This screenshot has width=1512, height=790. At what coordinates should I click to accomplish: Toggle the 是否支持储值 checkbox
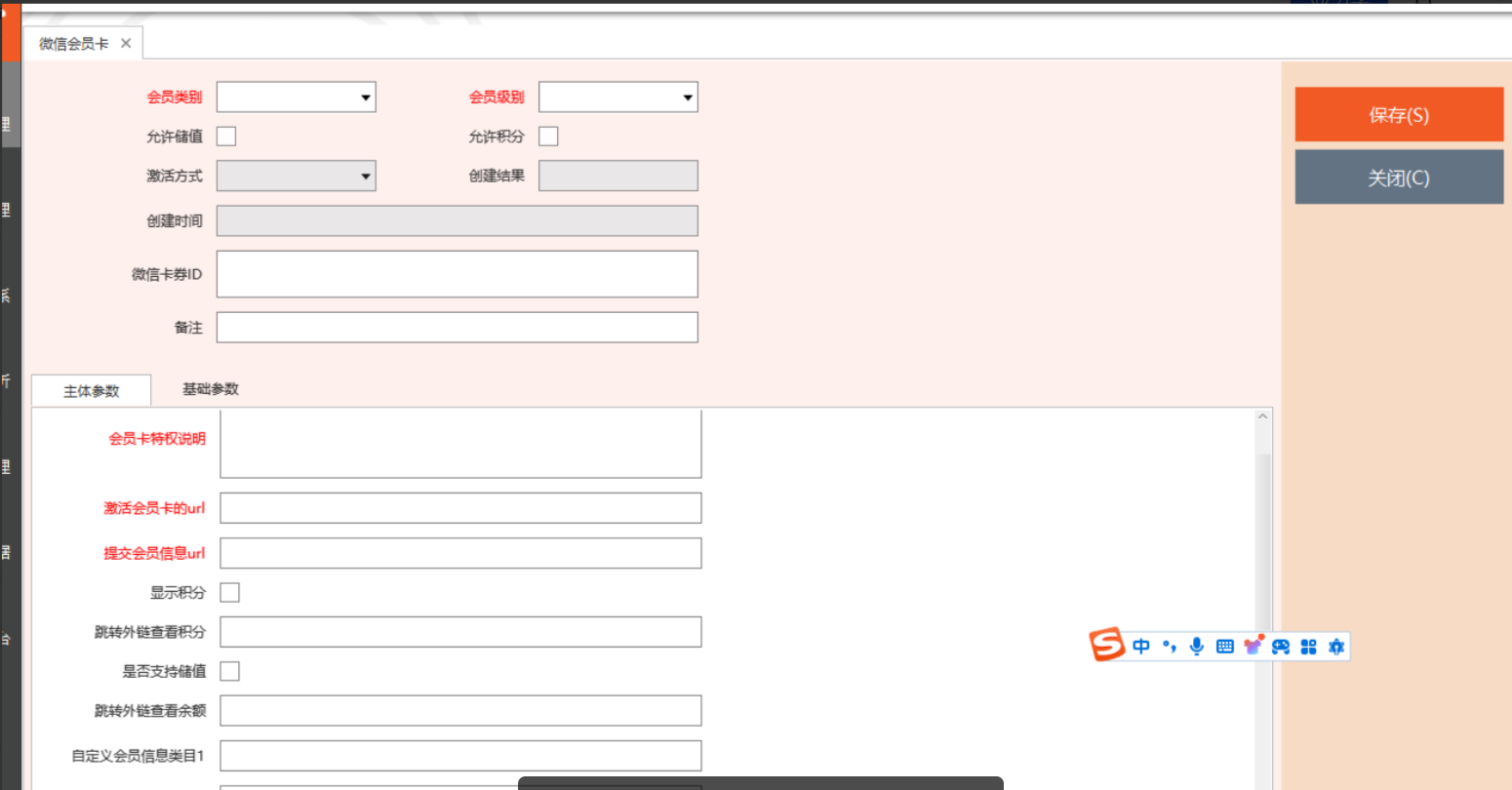tap(230, 672)
